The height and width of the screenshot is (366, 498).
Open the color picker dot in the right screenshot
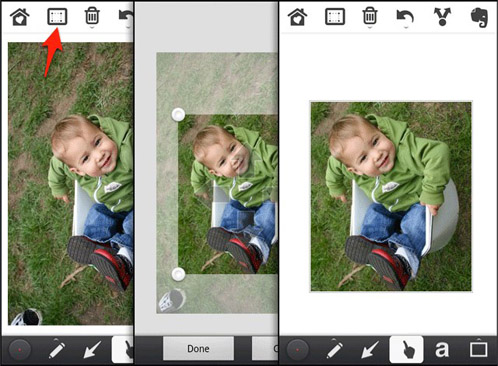298,350
